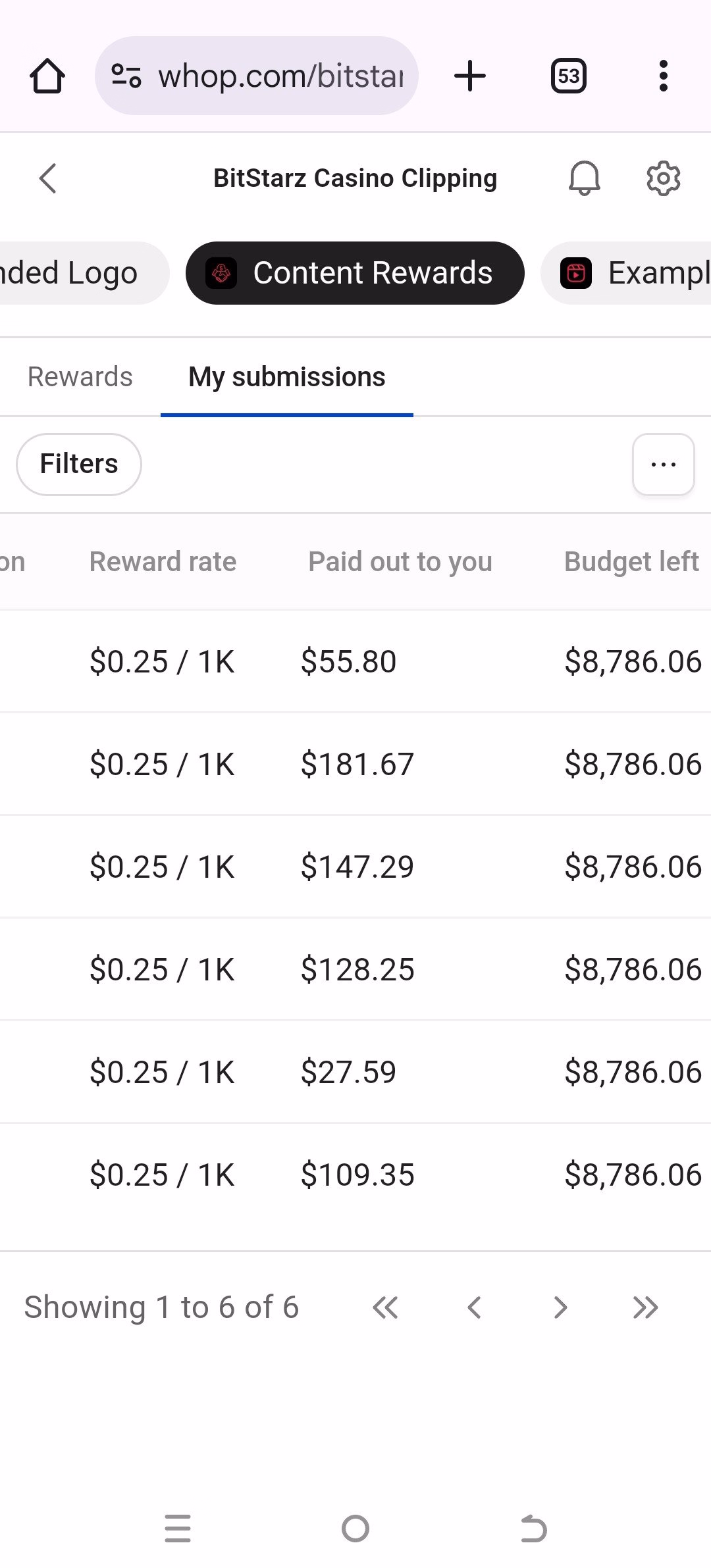The width and height of the screenshot is (711, 1568).
Task: Select the Content Rewards pill
Action: point(355,273)
